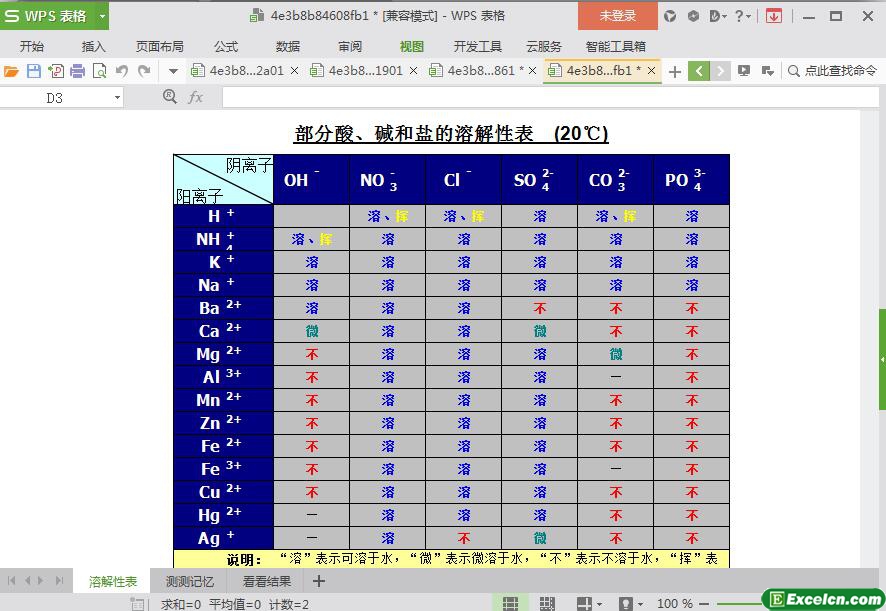Select the 看看结果 sheet tab

[x=267, y=581]
